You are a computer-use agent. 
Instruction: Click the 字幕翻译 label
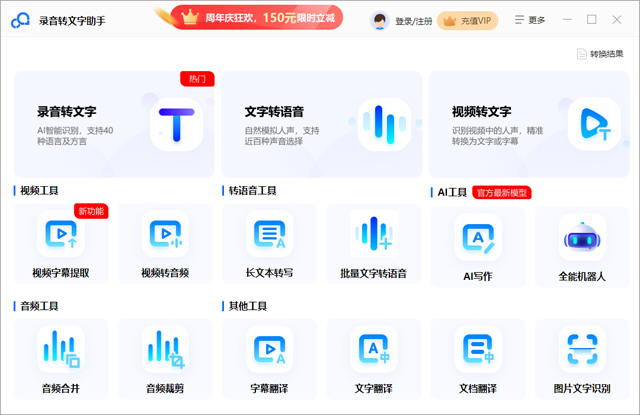[x=269, y=388]
